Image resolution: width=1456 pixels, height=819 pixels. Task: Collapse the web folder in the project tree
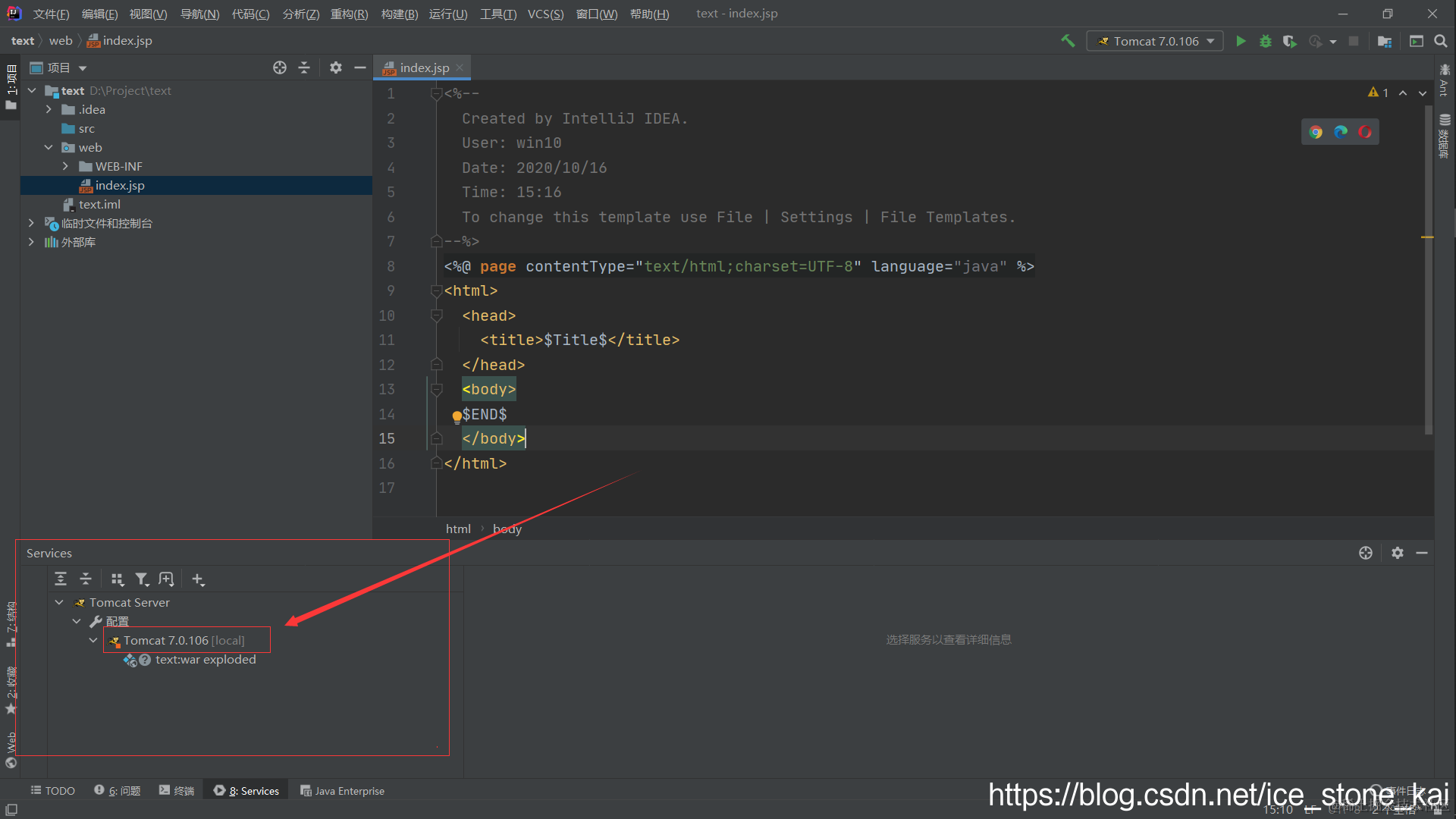pyautogui.click(x=49, y=147)
